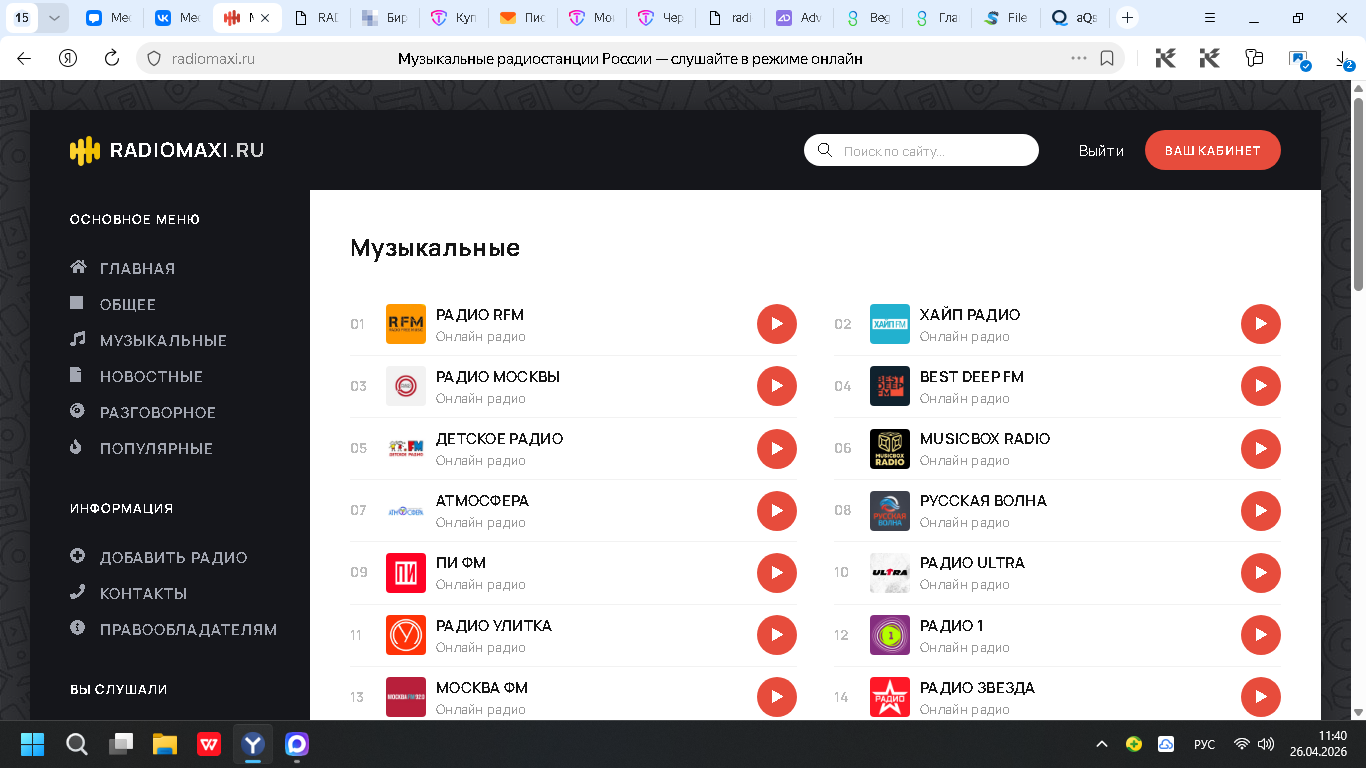Play the Радио Ultra station

1261,572
